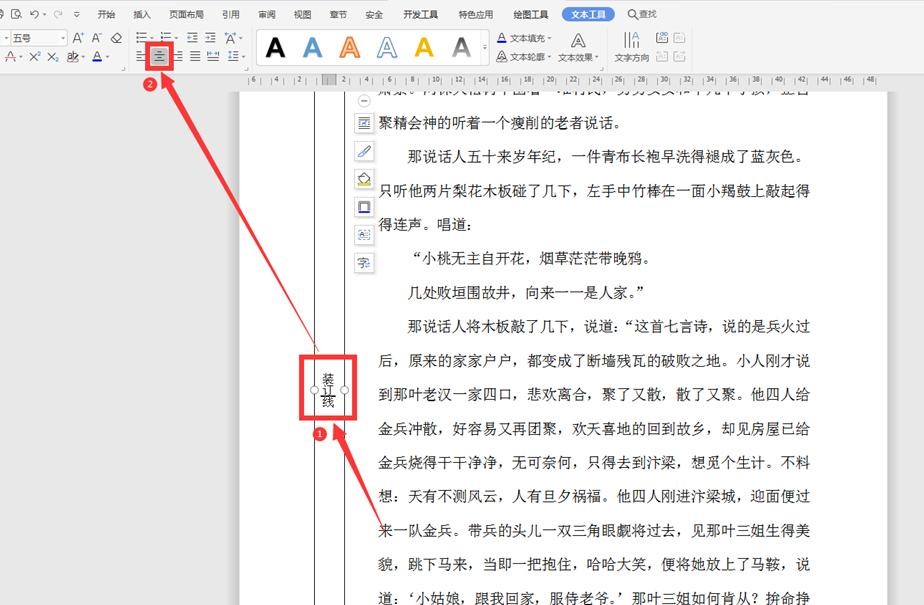924x605 pixels.
Task: Open the 页面布局 ribbon tab
Action: [186, 15]
